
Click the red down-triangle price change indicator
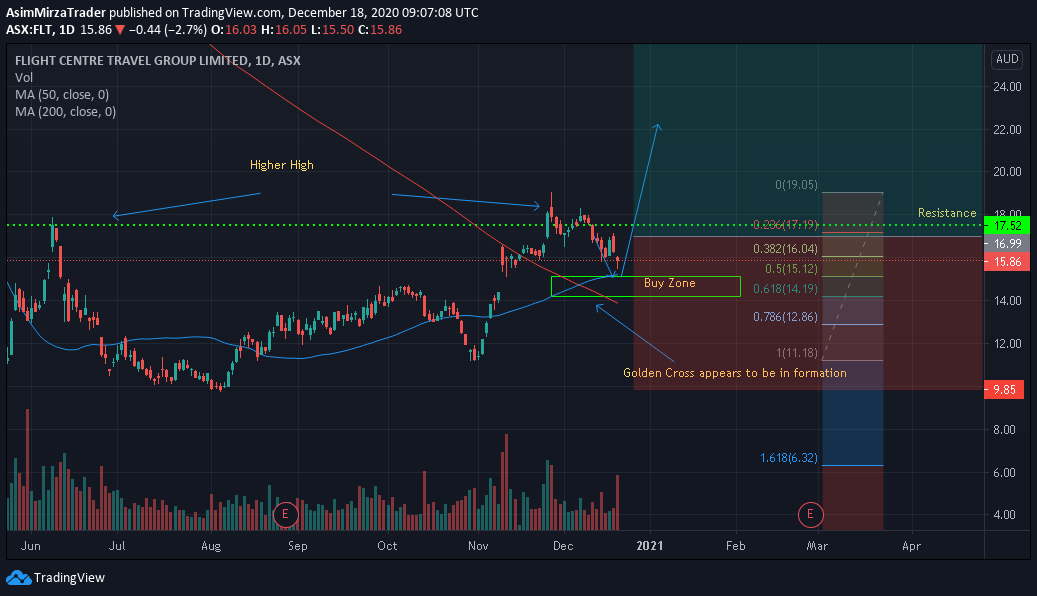[x=120, y=30]
